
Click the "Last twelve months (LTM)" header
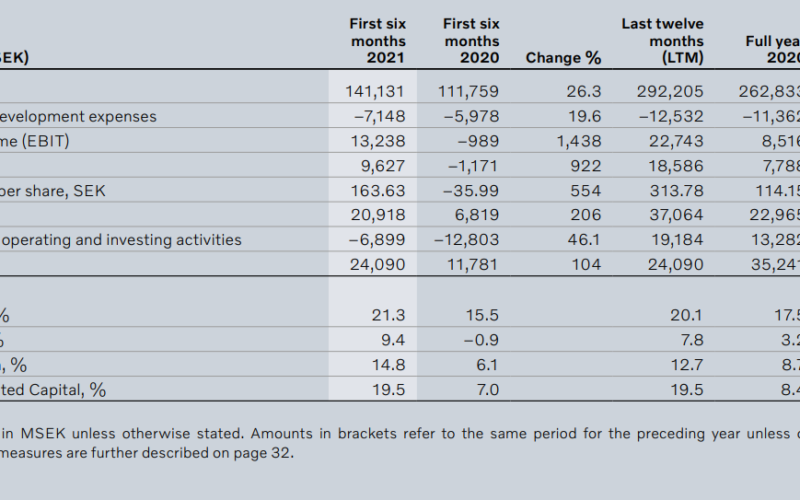pos(662,41)
